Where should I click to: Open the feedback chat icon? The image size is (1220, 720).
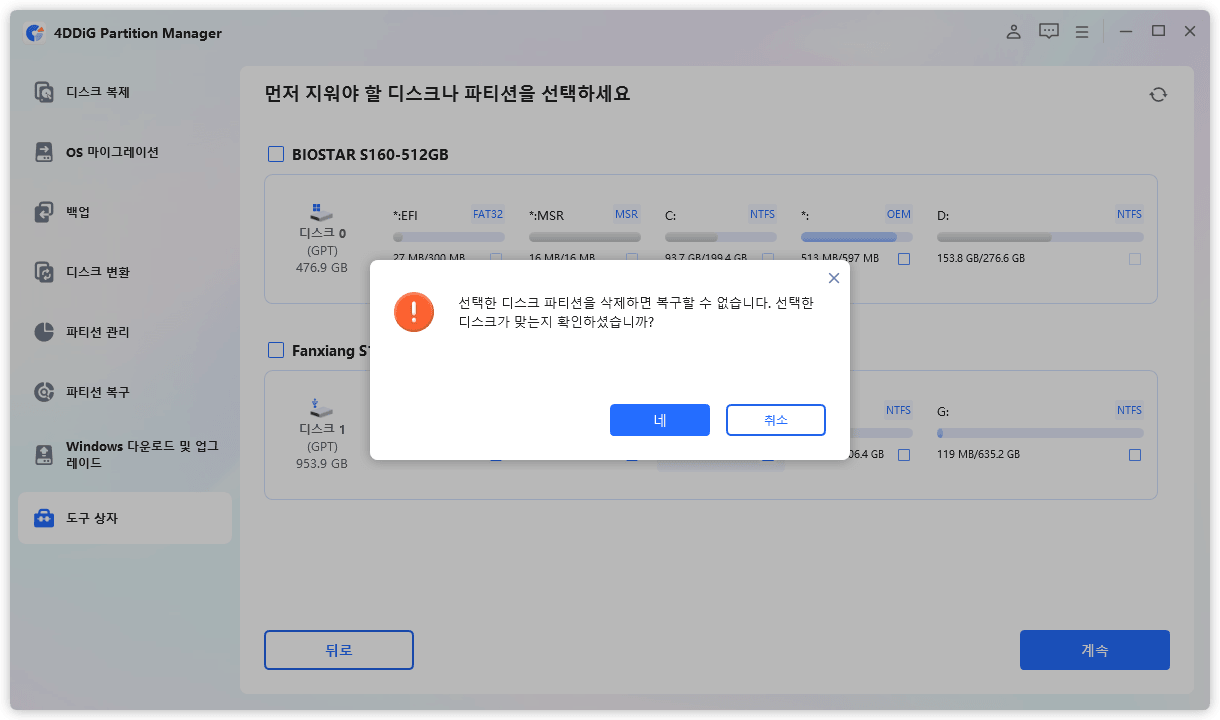pyautogui.click(x=1048, y=32)
